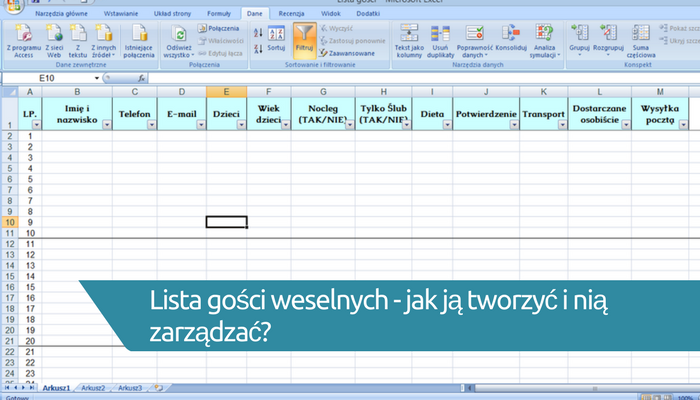Screen dimensions: 700x400
Task: Switch to Wstawianie tab
Action: coord(121,13)
